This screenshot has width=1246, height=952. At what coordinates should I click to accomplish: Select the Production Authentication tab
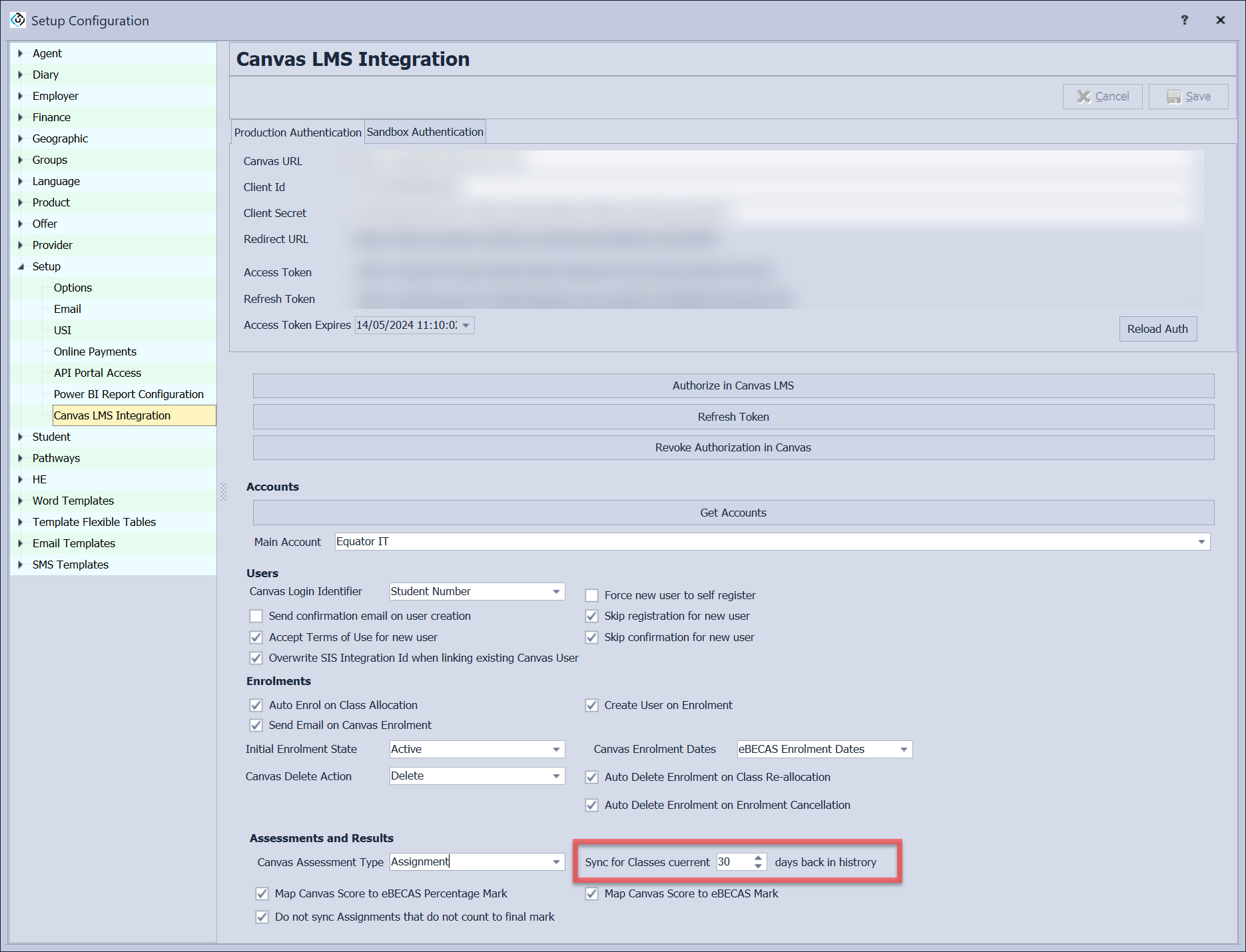coord(297,132)
